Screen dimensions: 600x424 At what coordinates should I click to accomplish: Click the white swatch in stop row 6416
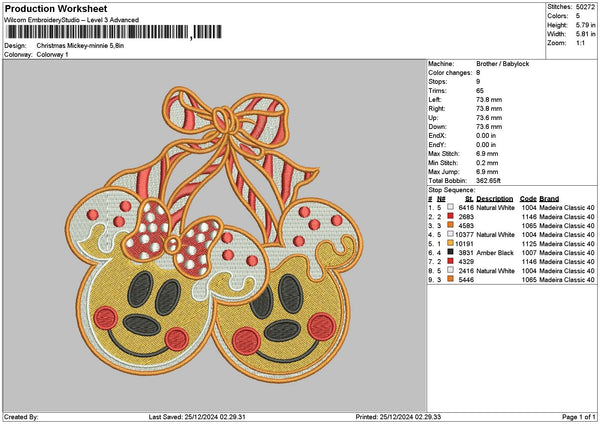pyautogui.click(x=450, y=207)
